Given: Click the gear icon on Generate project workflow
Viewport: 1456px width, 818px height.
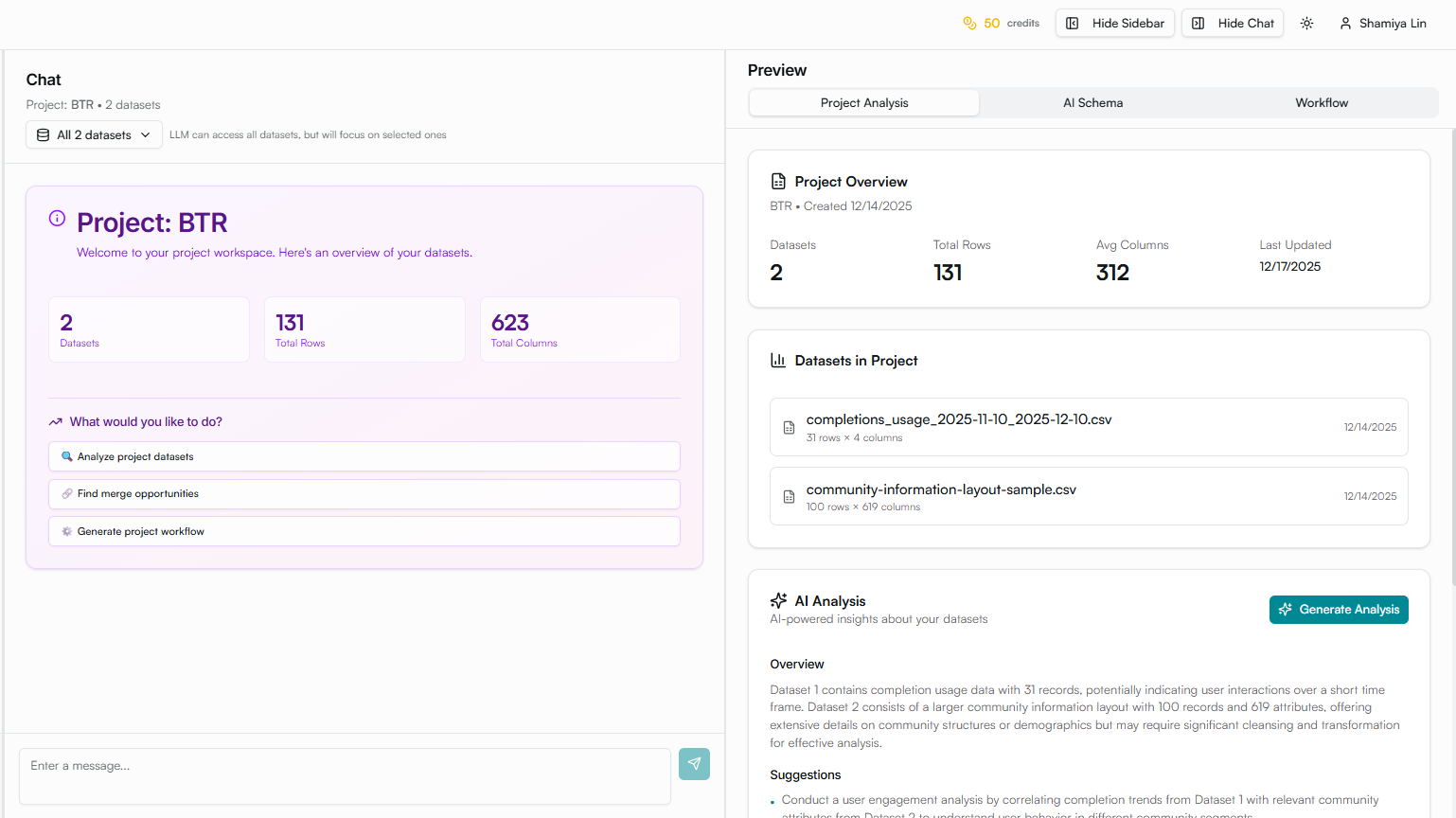Looking at the screenshot, I should 65,531.
